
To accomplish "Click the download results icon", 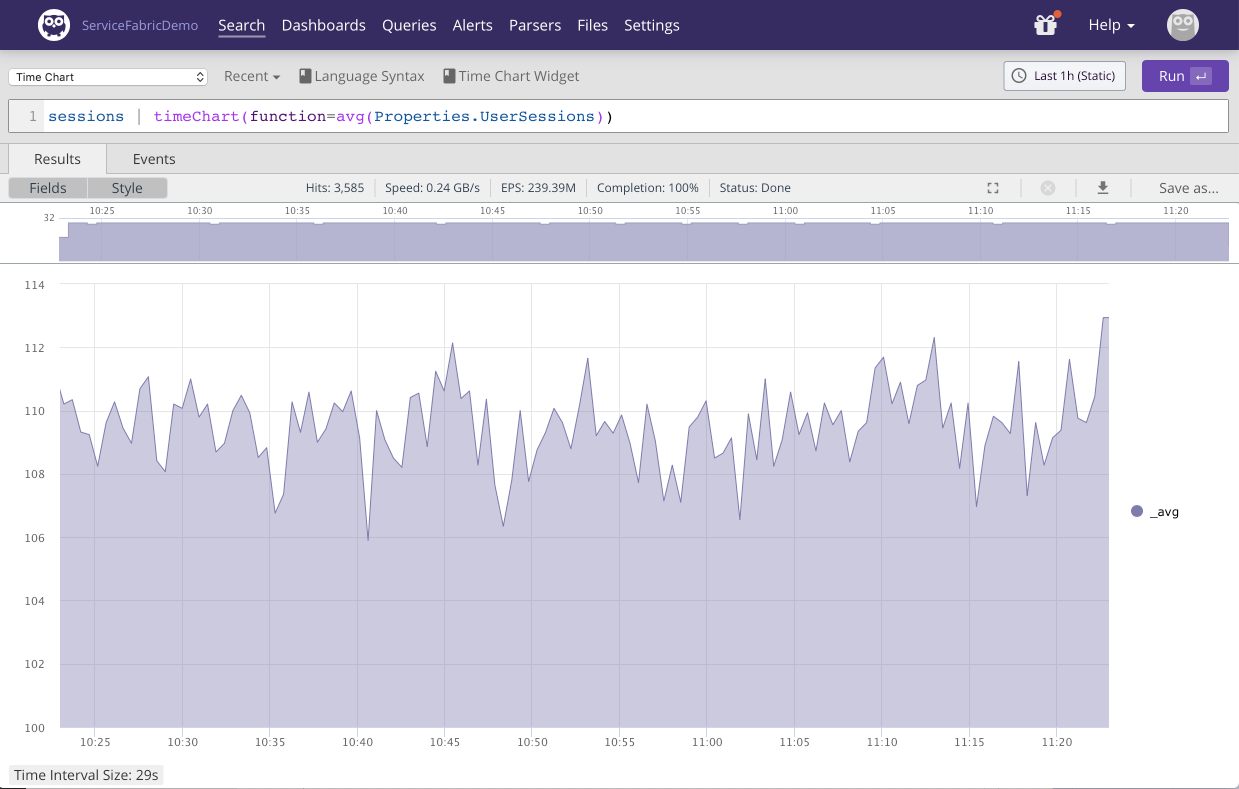I will coord(1103,188).
